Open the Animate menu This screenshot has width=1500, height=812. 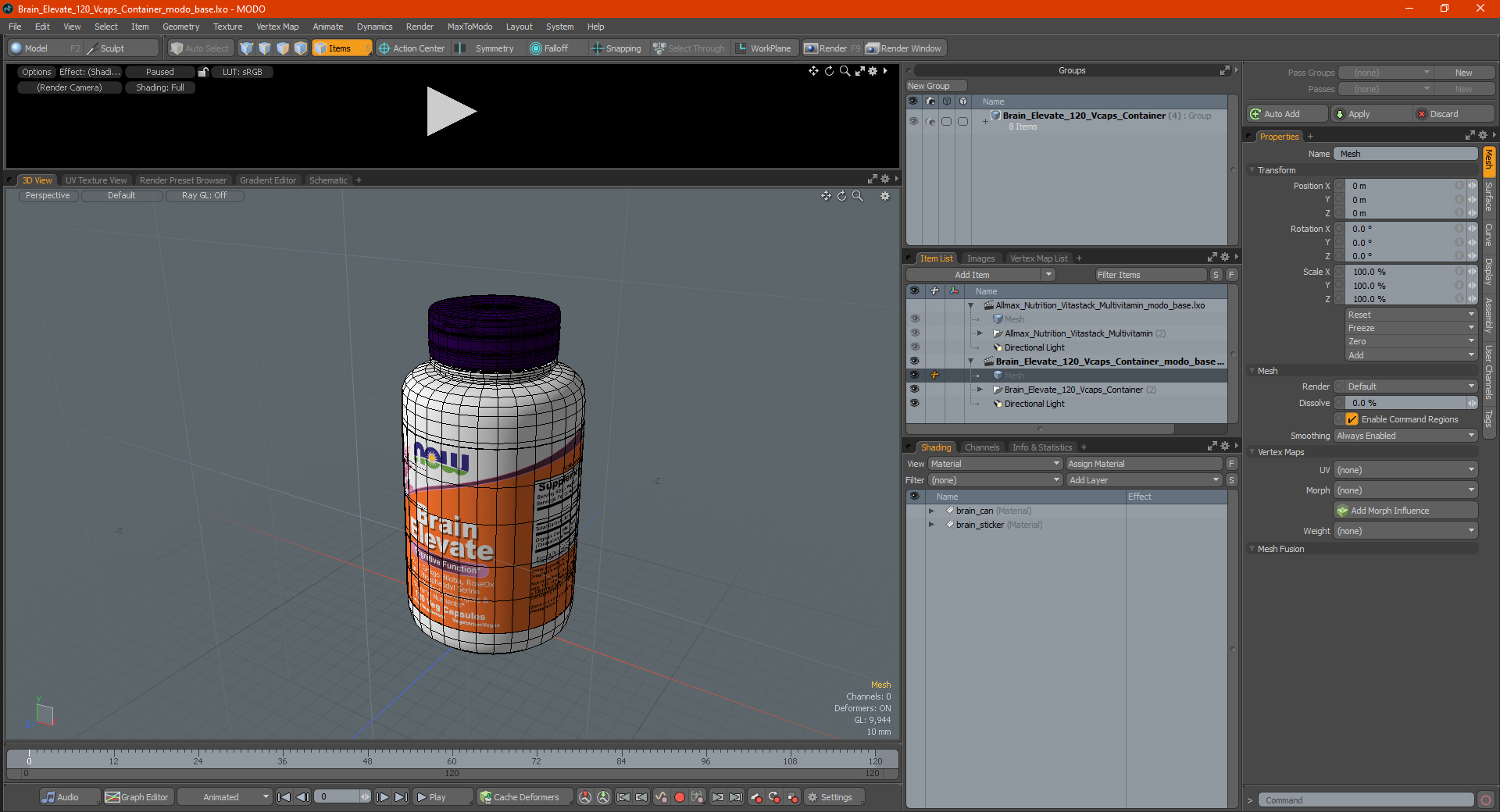click(328, 27)
